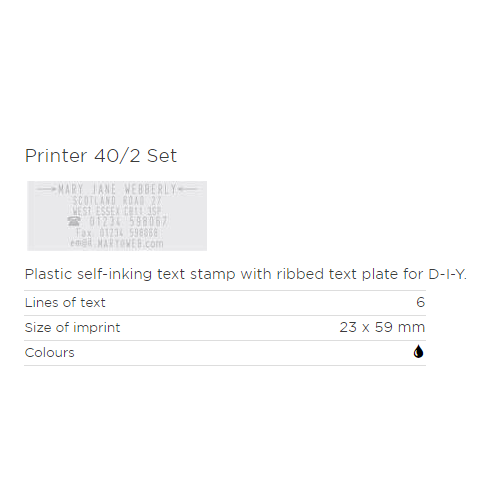502x498 pixels.
Task: Click SCOTLAND ROAD 27 line in imprint
Action: [x=117, y=201]
